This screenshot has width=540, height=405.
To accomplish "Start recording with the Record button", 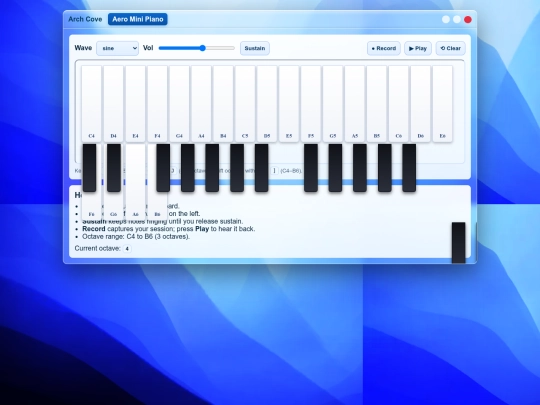I will (384, 48).
